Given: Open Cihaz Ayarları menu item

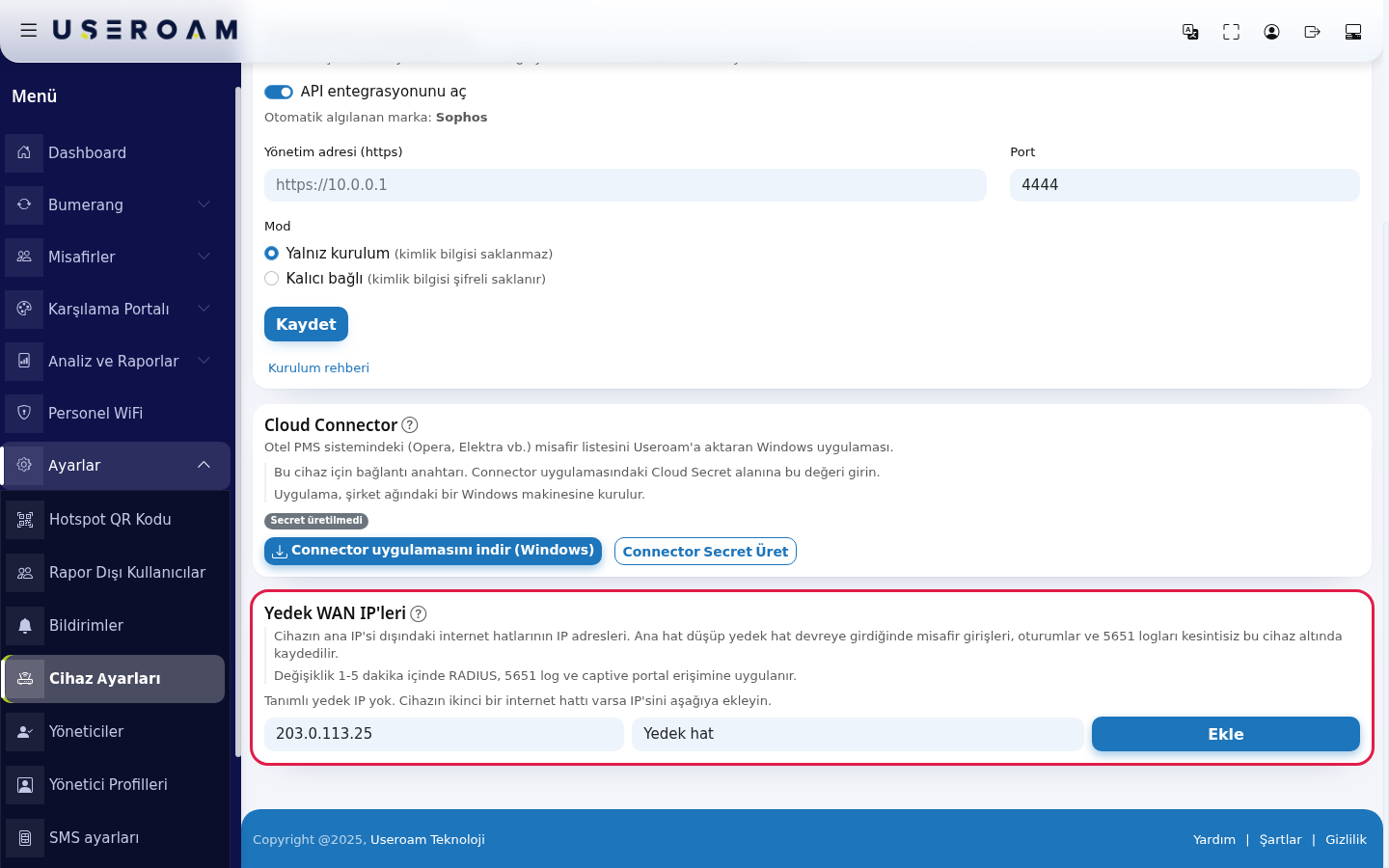Looking at the screenshot, I should [x=115, y=679].
